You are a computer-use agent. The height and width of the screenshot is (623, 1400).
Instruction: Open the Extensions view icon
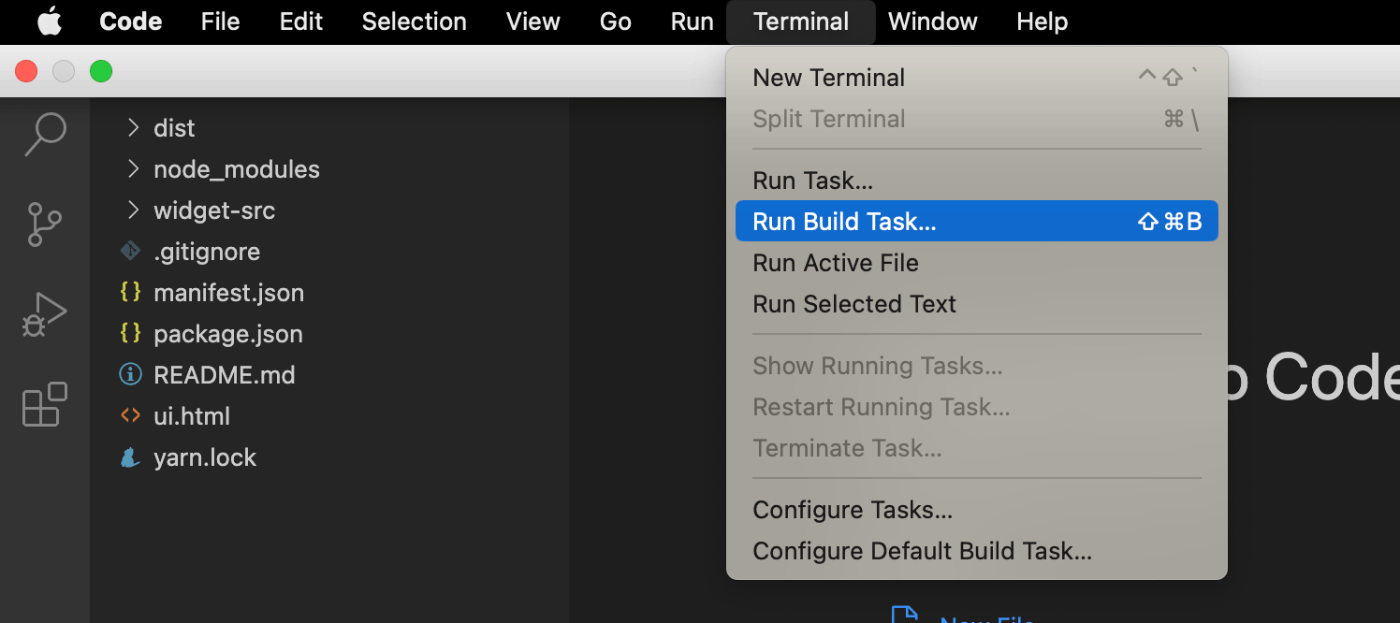44,404
